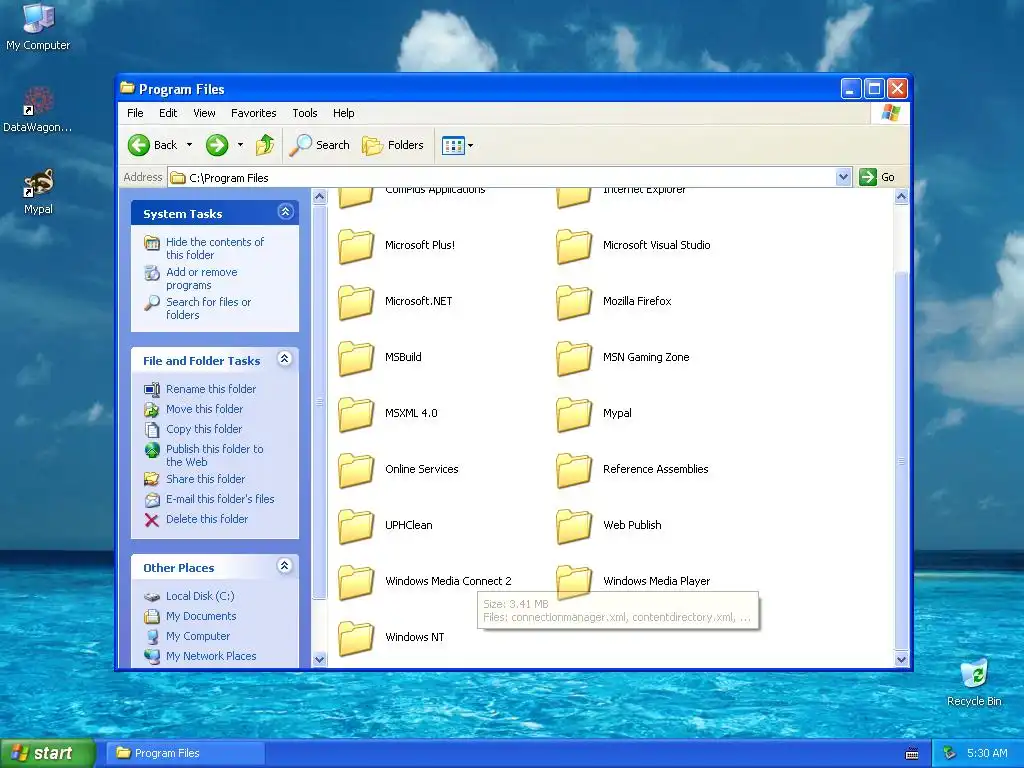Image resolution: width=1024 pixels, height=768 pixels.
Task: Select the Windows NT folder icon
Action: tap(356, 639)
